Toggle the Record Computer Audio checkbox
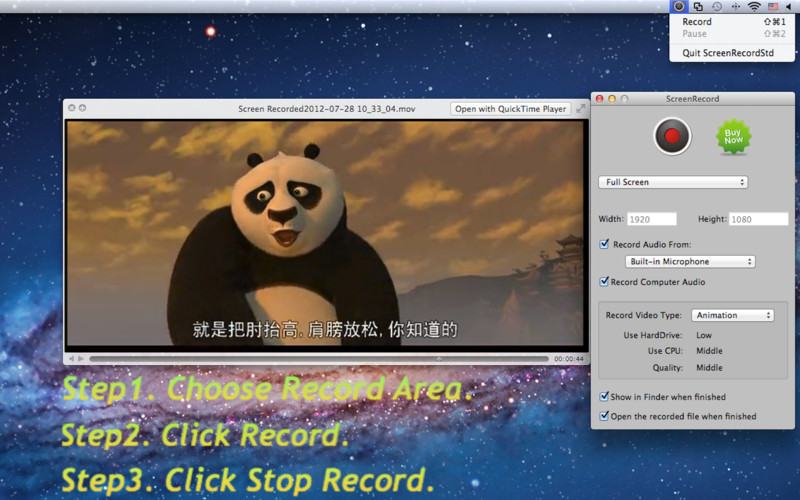Viewport: 800px width, 500px height. [x=604, y=282]
